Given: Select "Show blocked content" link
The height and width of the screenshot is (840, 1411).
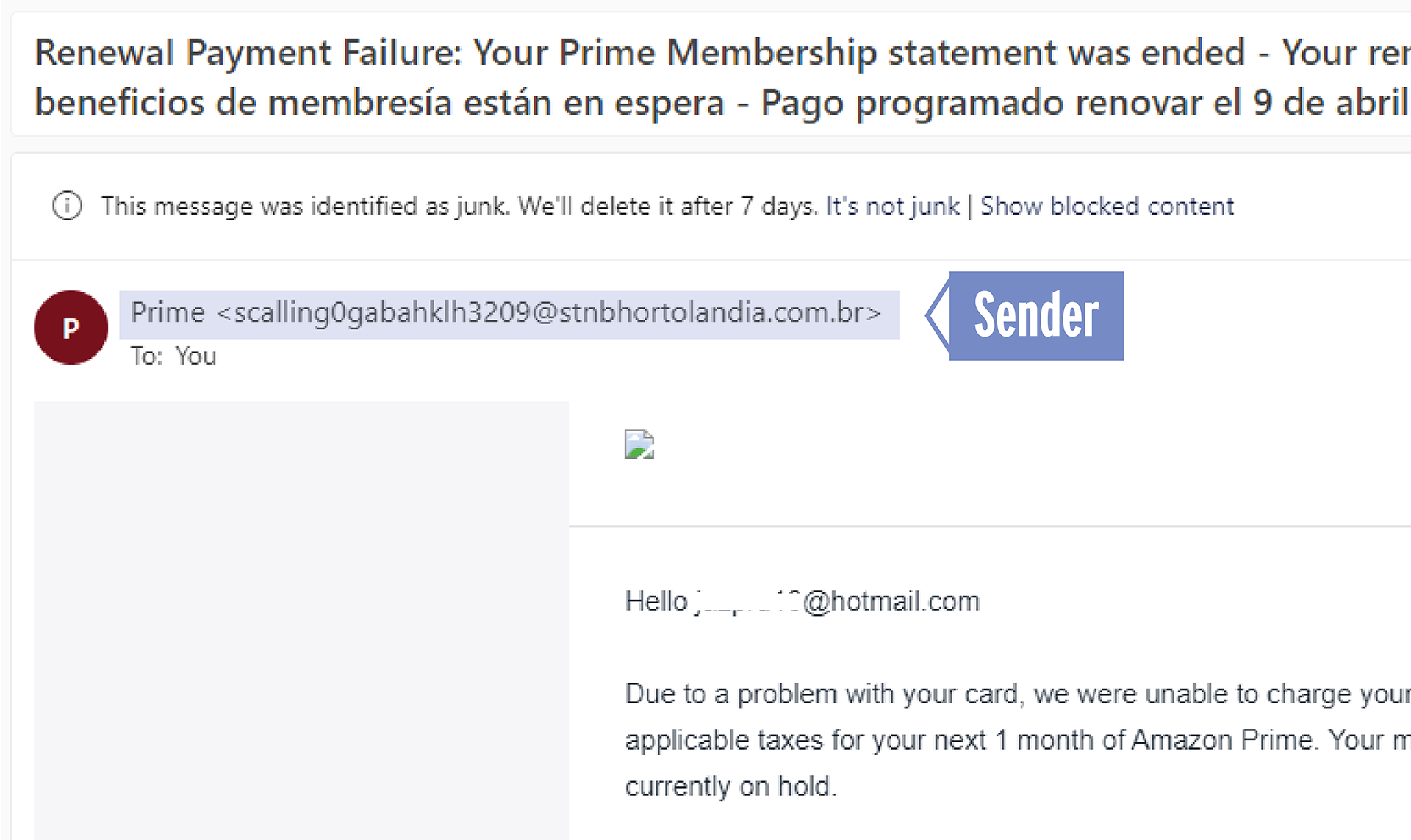Looking at the screenshot, I should click(1107, 207).
